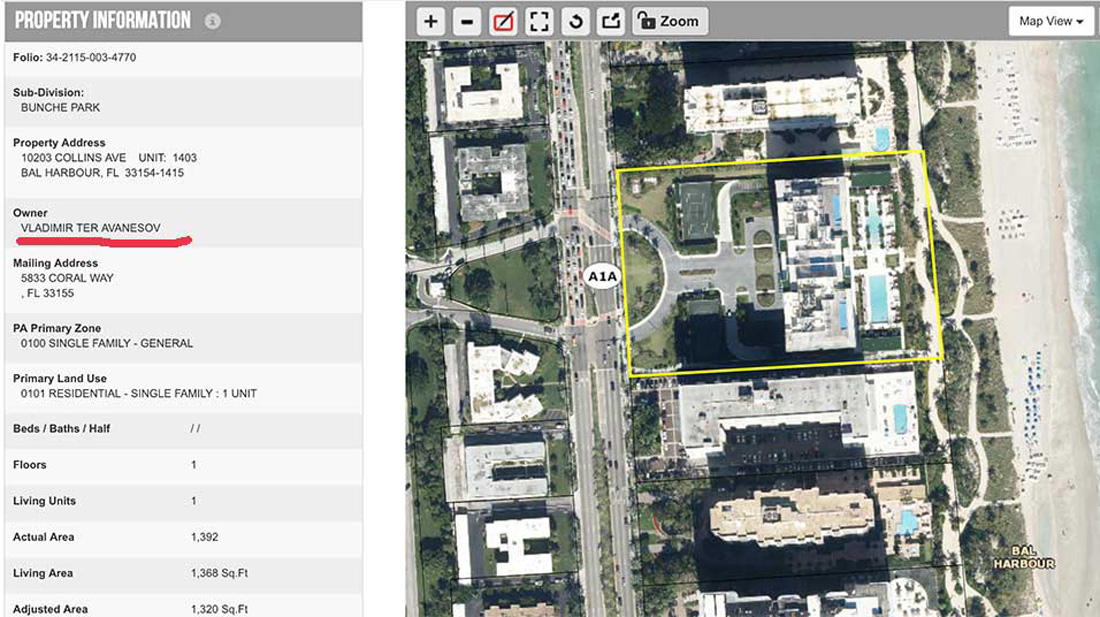Click the mailing address 5833 Coral Way
1100x617 pixels.
[67, 278]
